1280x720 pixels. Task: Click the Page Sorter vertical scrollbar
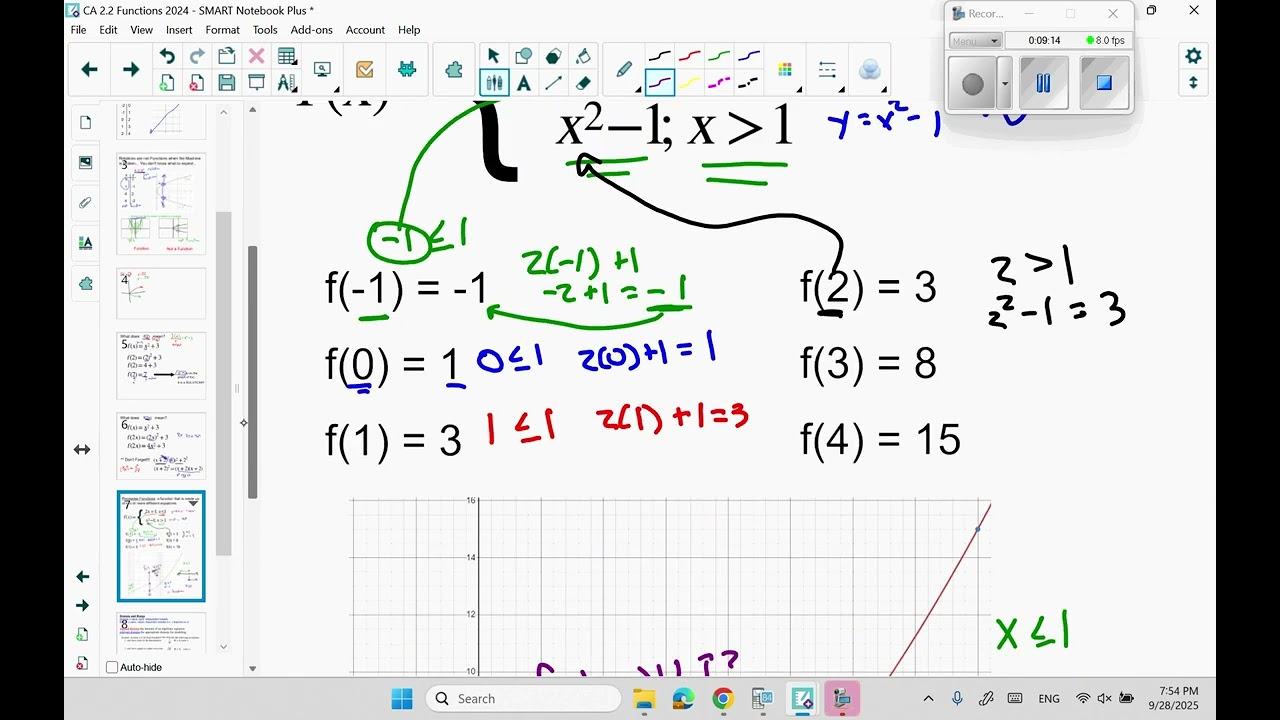pyautogui.click(x=224, y=383)
